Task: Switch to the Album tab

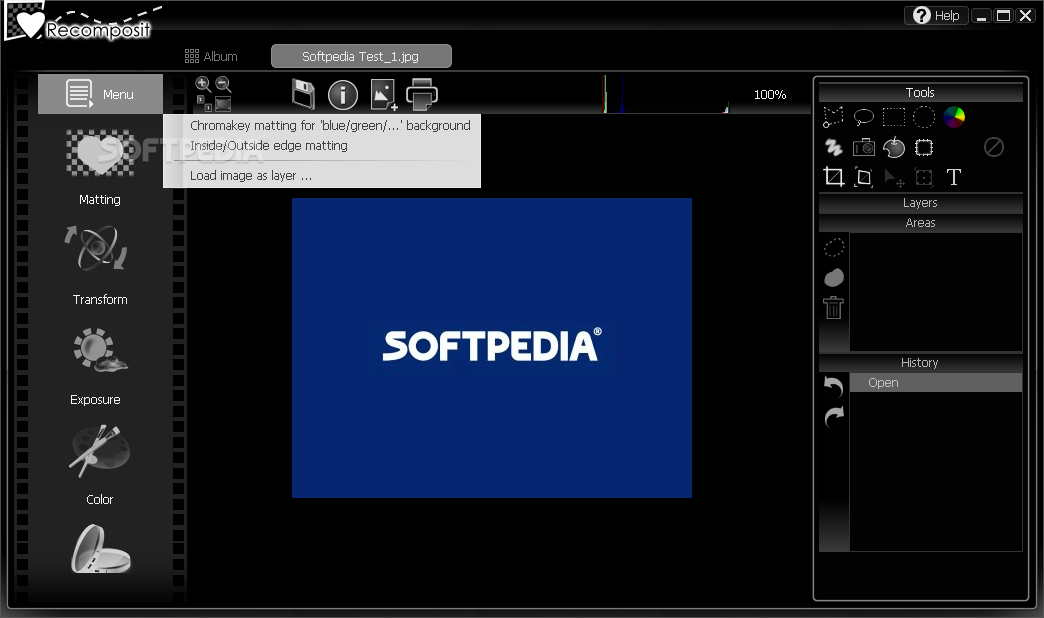Action: pyautogui.click(x=211, y=56)
